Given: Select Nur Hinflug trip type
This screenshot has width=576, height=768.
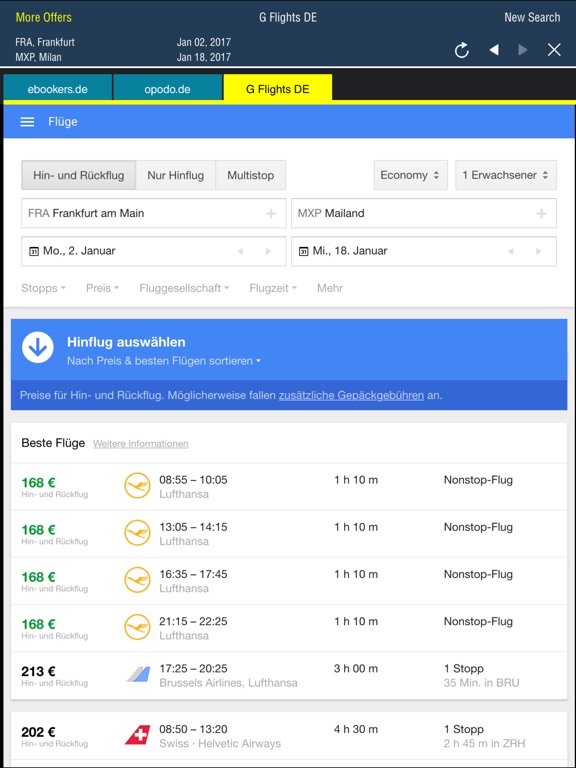Looking at the screenshot, I should click(175, 175).
